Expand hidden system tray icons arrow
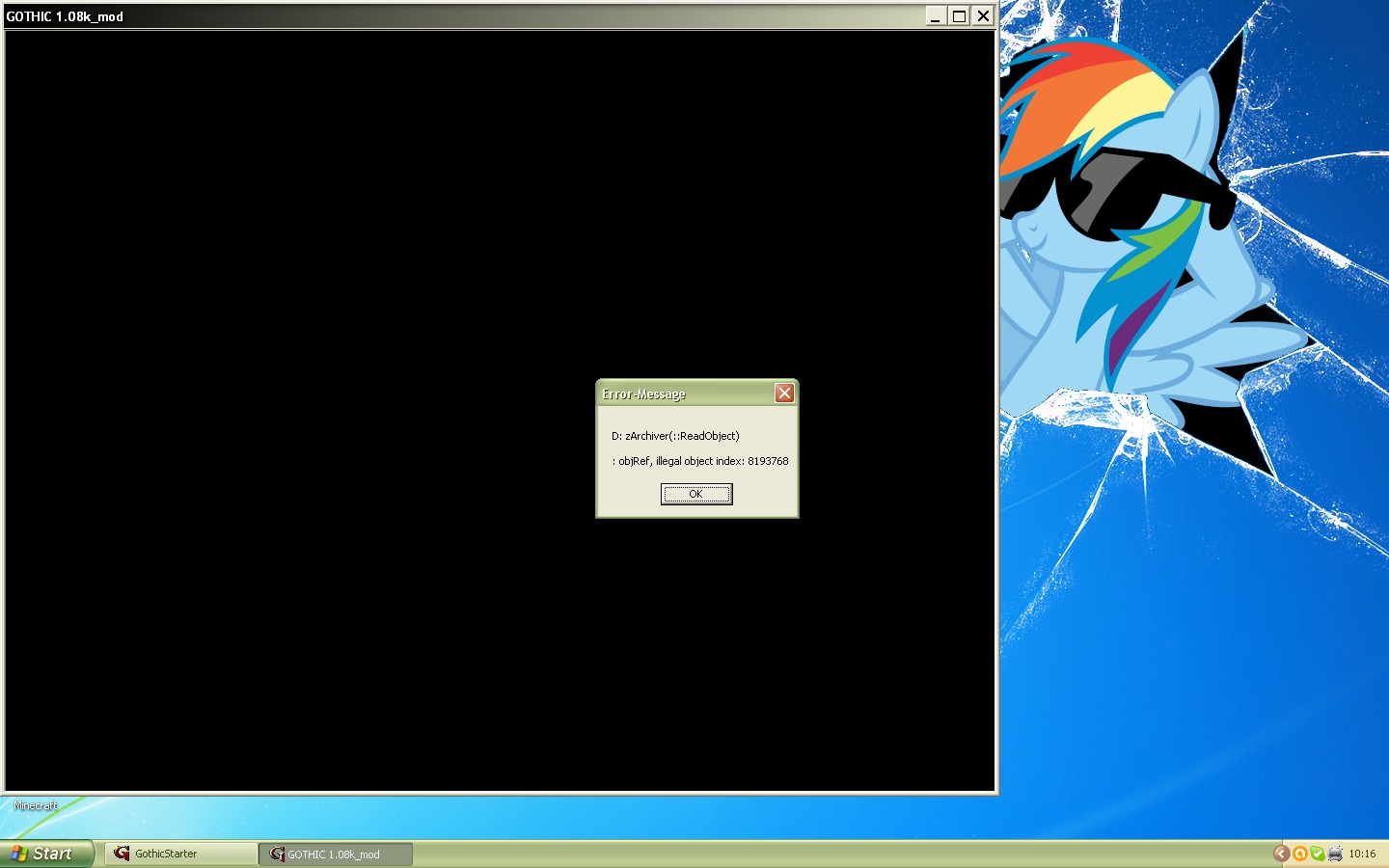Screen dimensions: 1389x868 click(x=1281, y=854)
